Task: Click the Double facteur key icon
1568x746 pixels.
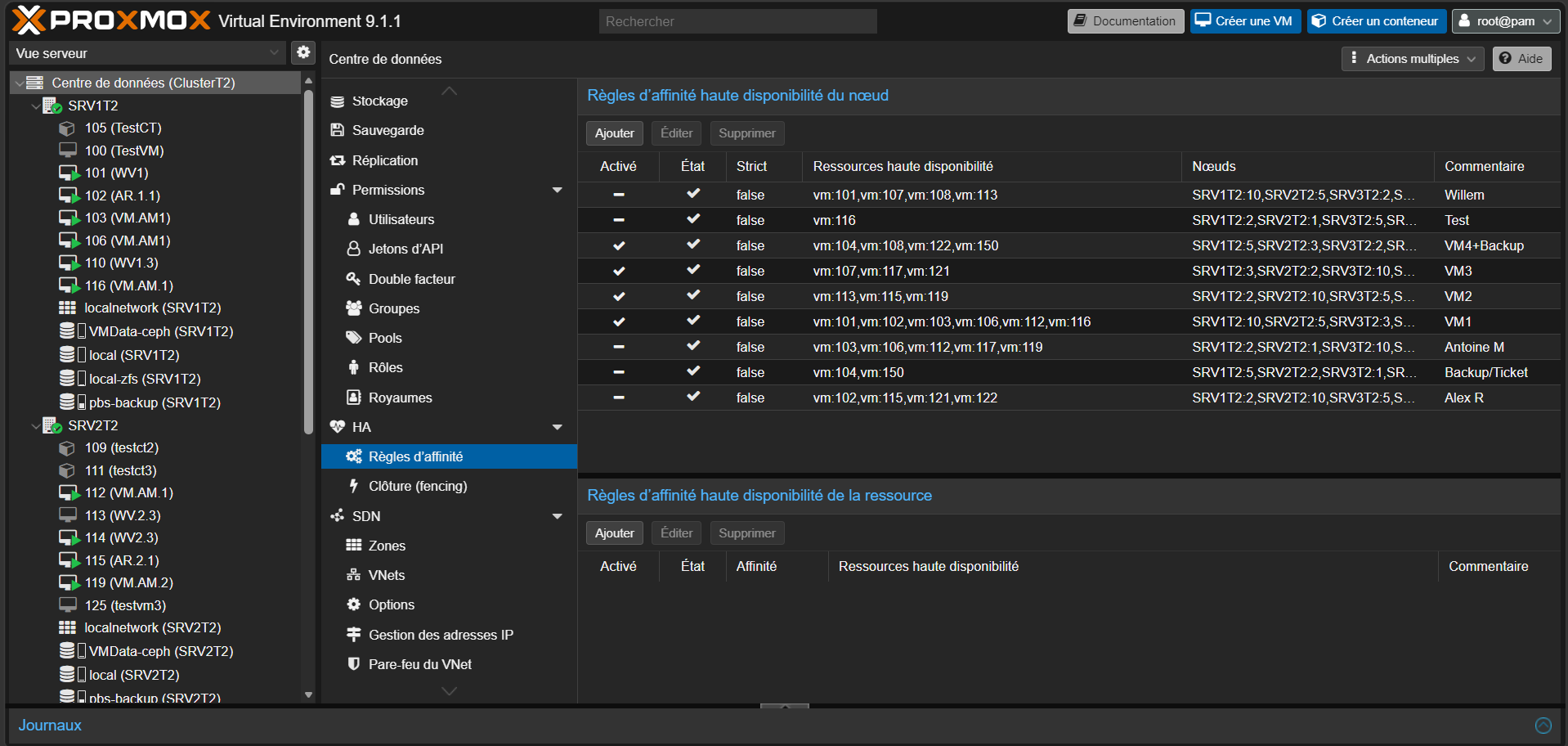Action: click(x=353, y=279)
